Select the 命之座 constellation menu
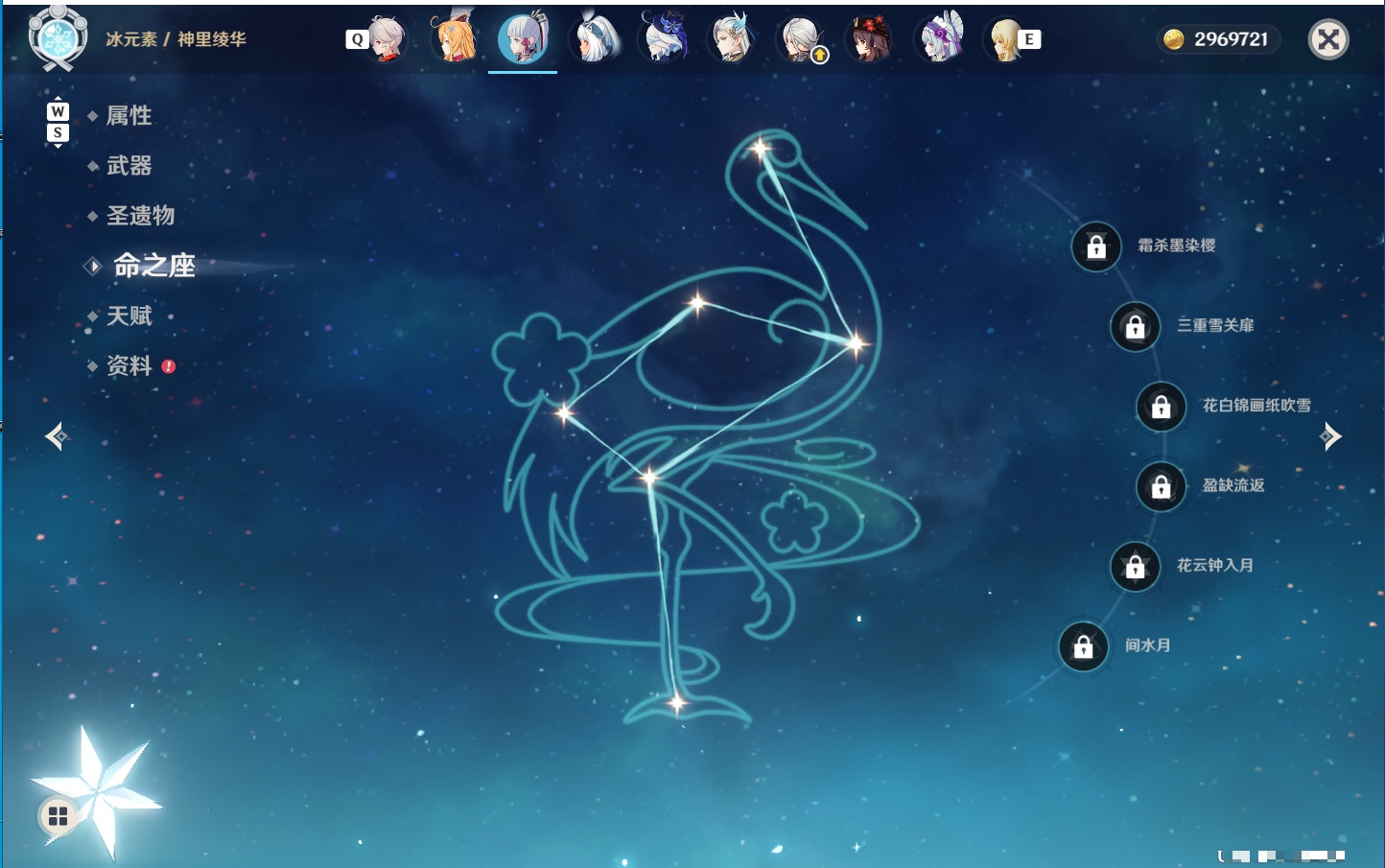Image resolution: width=1385 pixels, height=868 pixels. click(153, 266)
